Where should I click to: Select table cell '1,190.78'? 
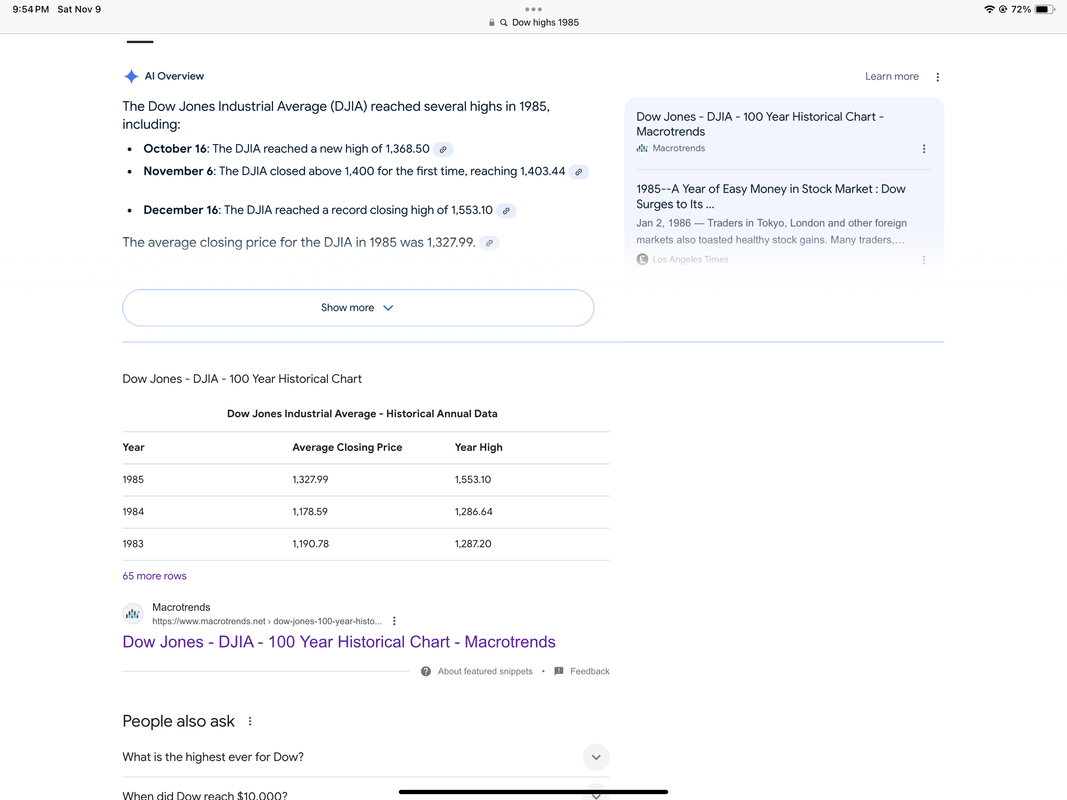(x=310, y=544)
